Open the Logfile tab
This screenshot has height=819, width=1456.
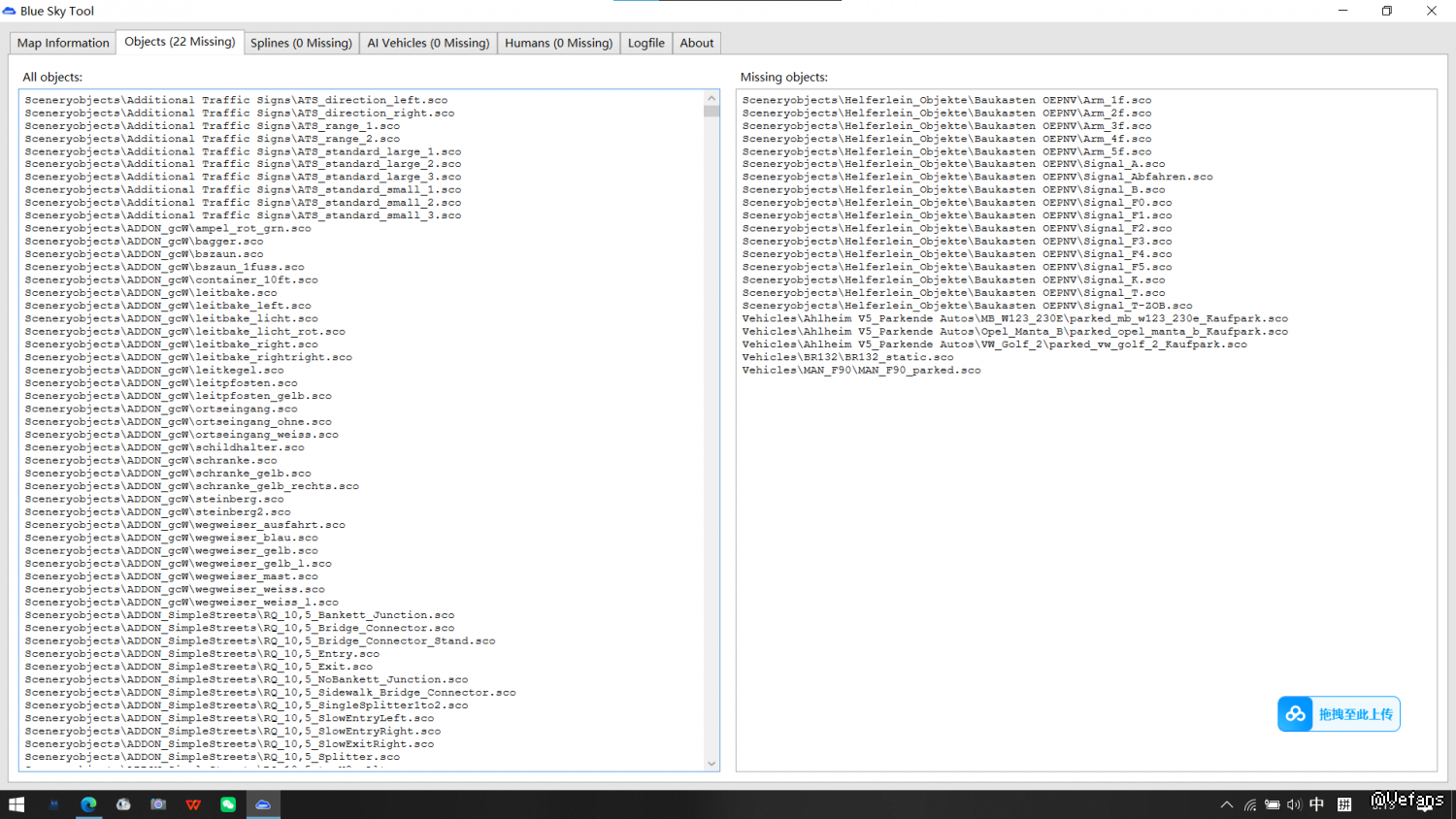(x=646, y=43)
